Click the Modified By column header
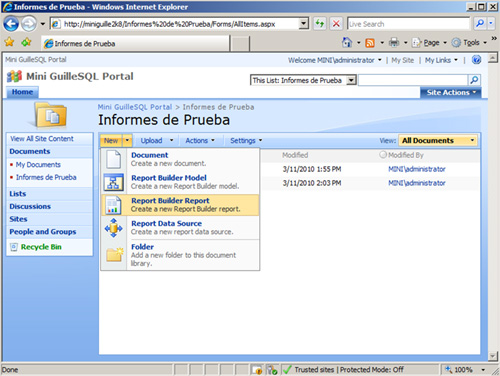This screenshot has width=500, height=376. [406, 155]
